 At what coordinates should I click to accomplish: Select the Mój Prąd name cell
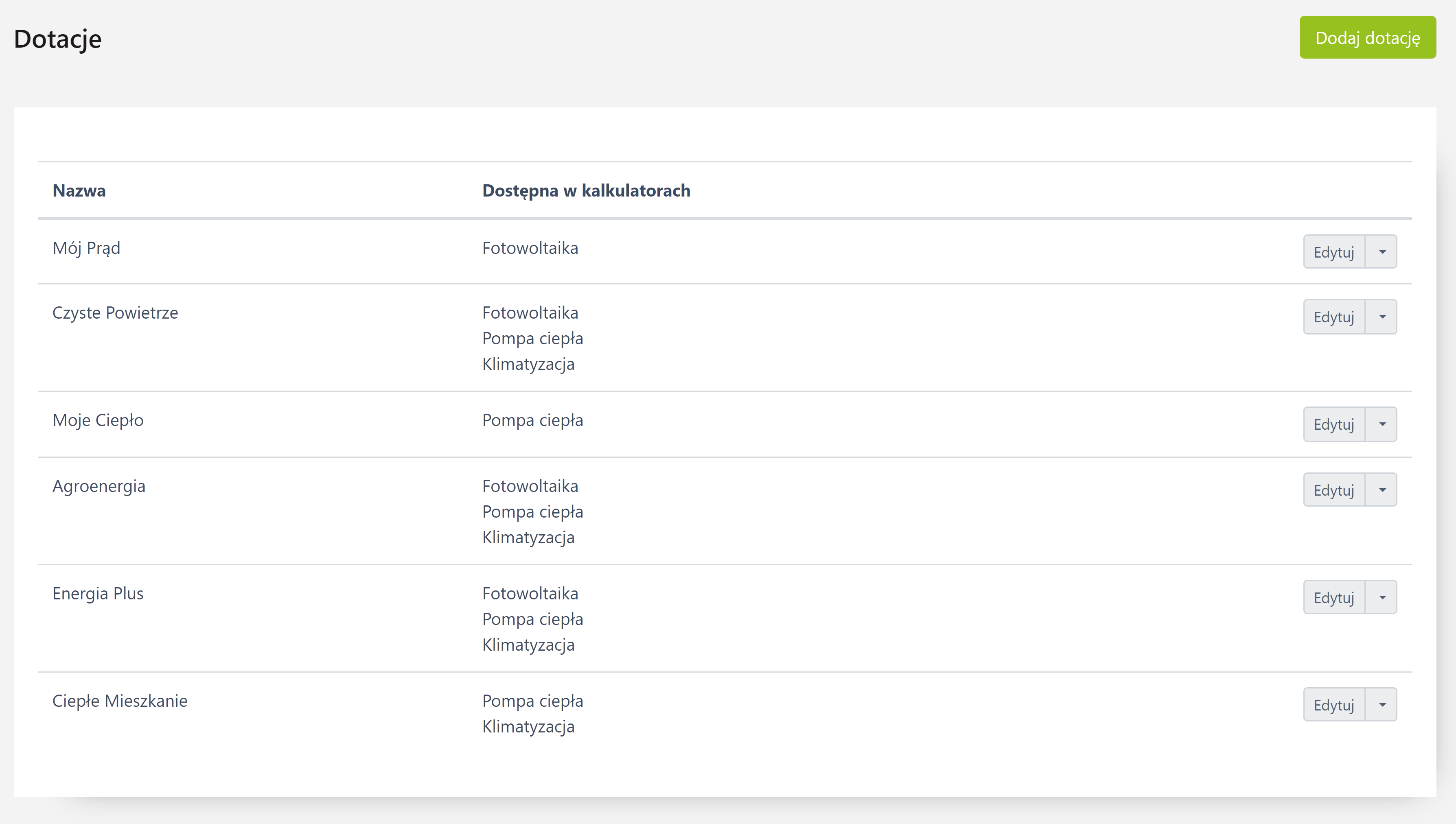[86, 249]
